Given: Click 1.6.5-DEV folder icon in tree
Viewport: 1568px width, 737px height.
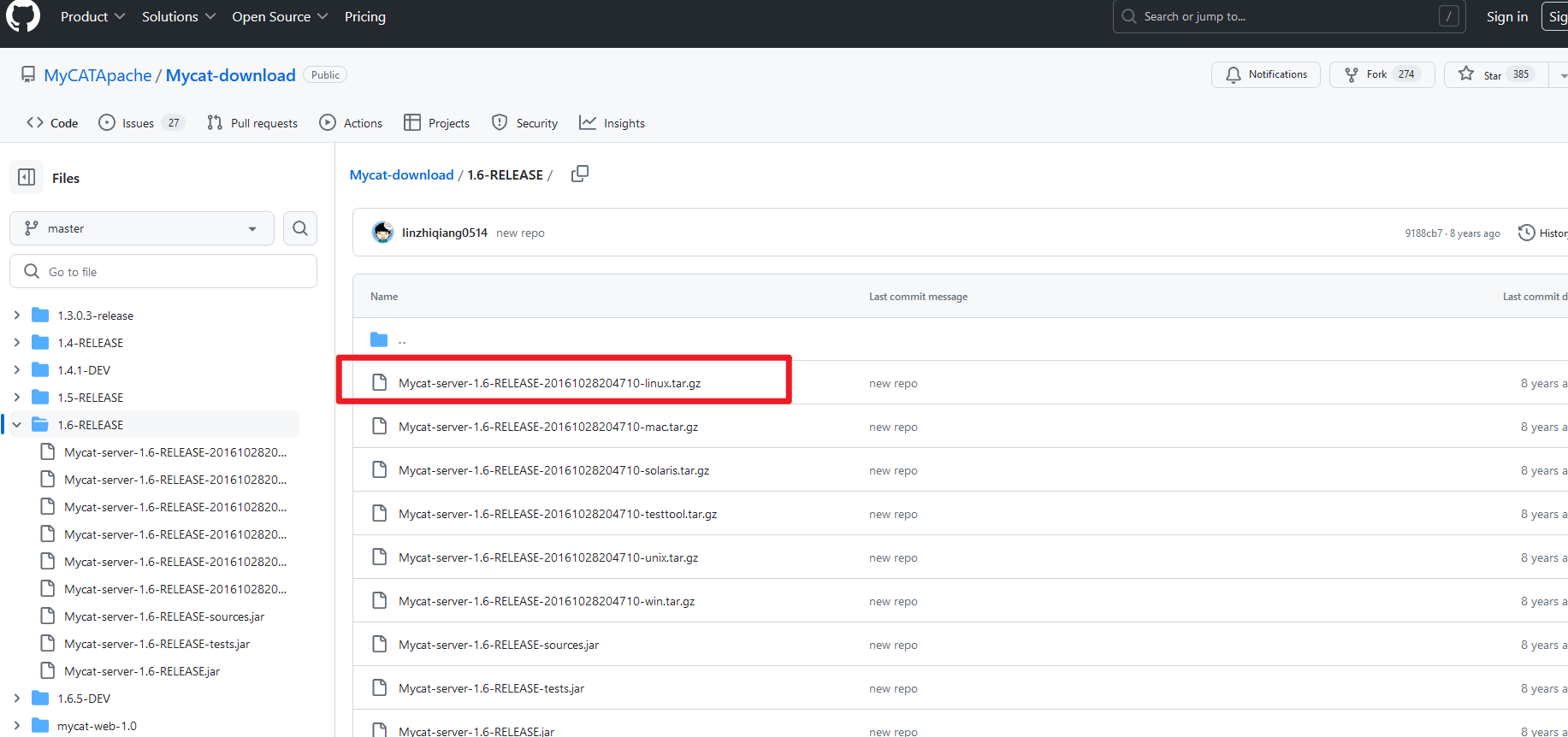Looking at the screenshot, I should pyautogui.click(x=40, y=698).
